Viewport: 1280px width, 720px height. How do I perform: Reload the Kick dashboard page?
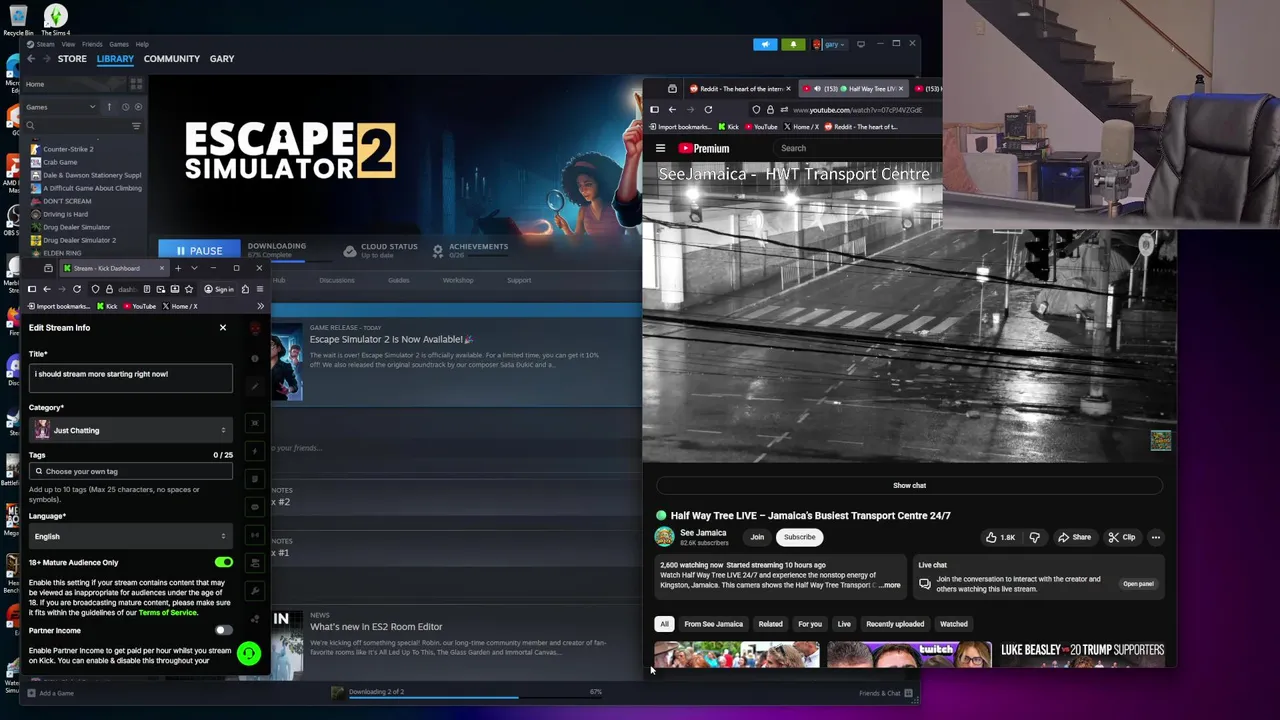point(77,289)
